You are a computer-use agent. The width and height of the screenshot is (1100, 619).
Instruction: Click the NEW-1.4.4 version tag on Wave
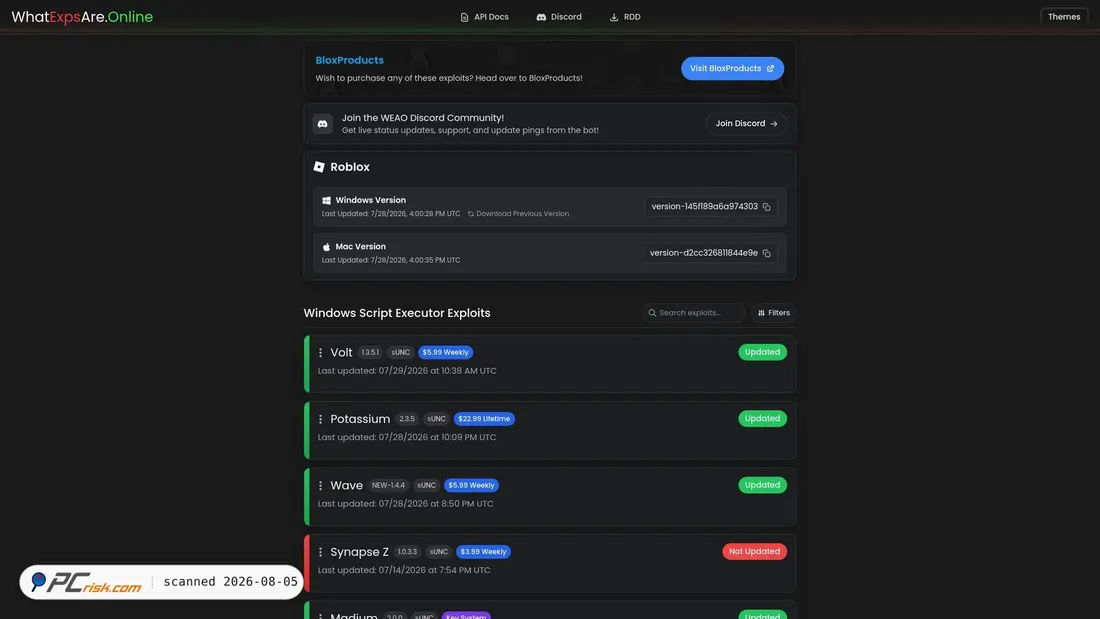388,486
